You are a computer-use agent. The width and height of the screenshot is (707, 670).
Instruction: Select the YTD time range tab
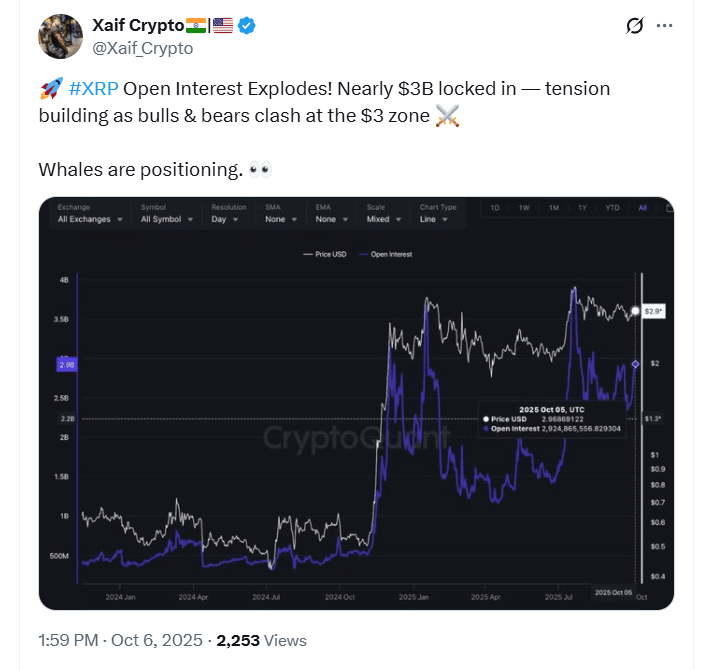612,208
